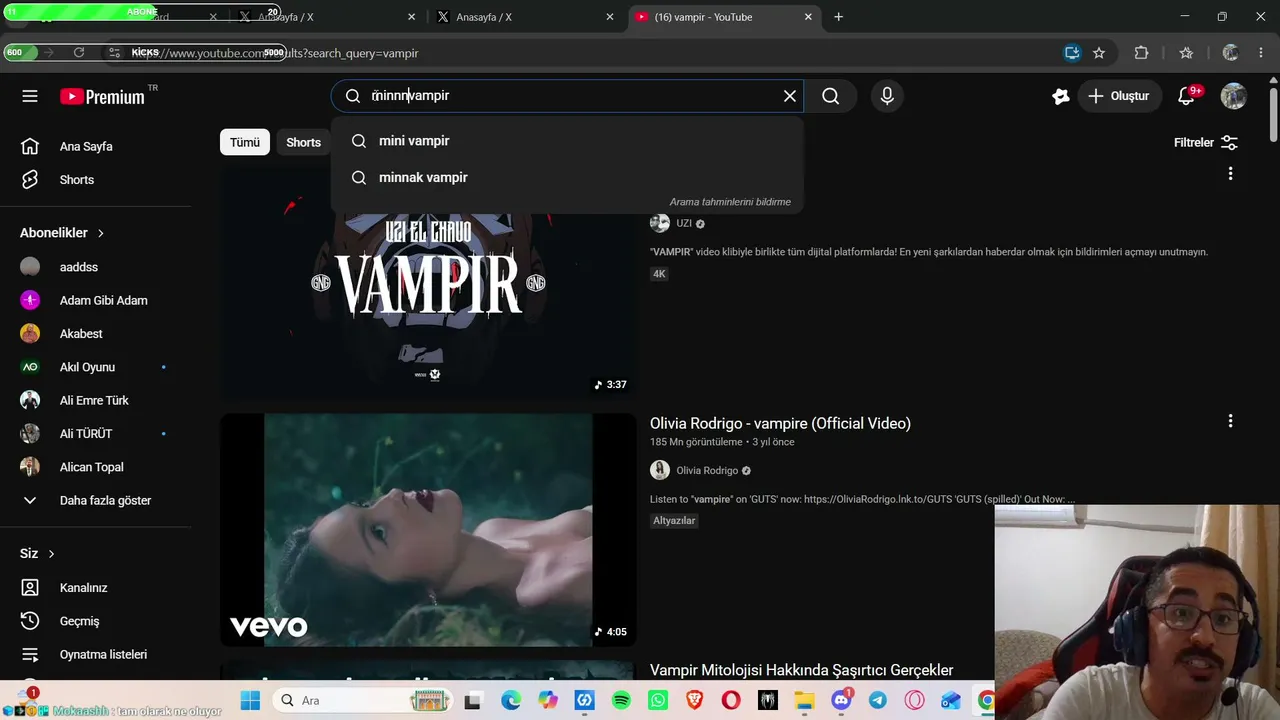The width and height of the screenshot is (1280, 720).
Task: Switch to the second 'Anasayfa / X' tab
Action: tap(484, 17)
